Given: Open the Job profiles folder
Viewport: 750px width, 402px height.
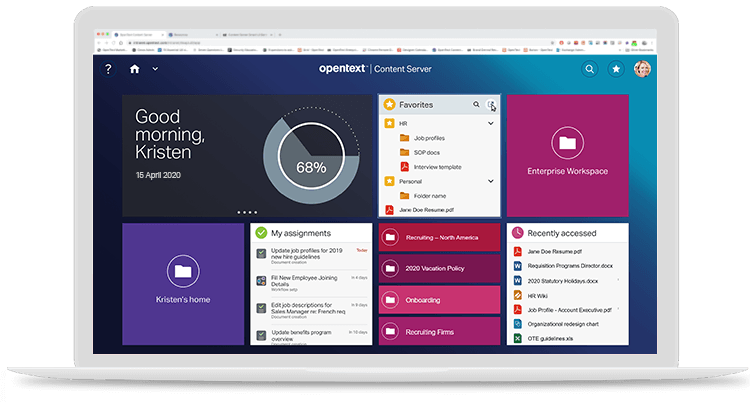Looking at the screenshot, I should (x=430, y=137).
